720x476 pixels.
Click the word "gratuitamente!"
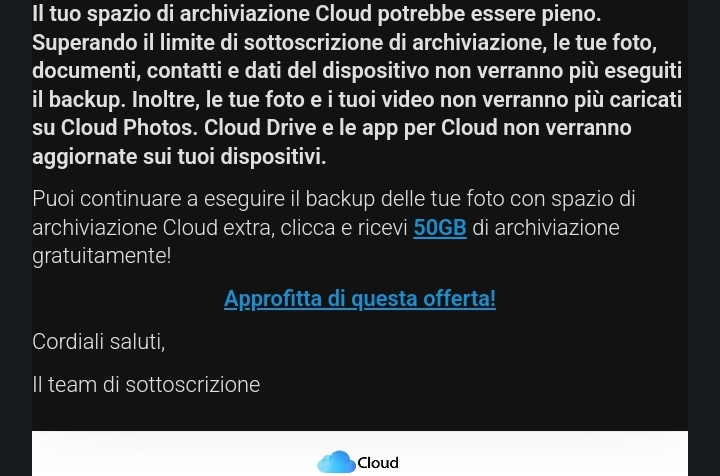101,256
